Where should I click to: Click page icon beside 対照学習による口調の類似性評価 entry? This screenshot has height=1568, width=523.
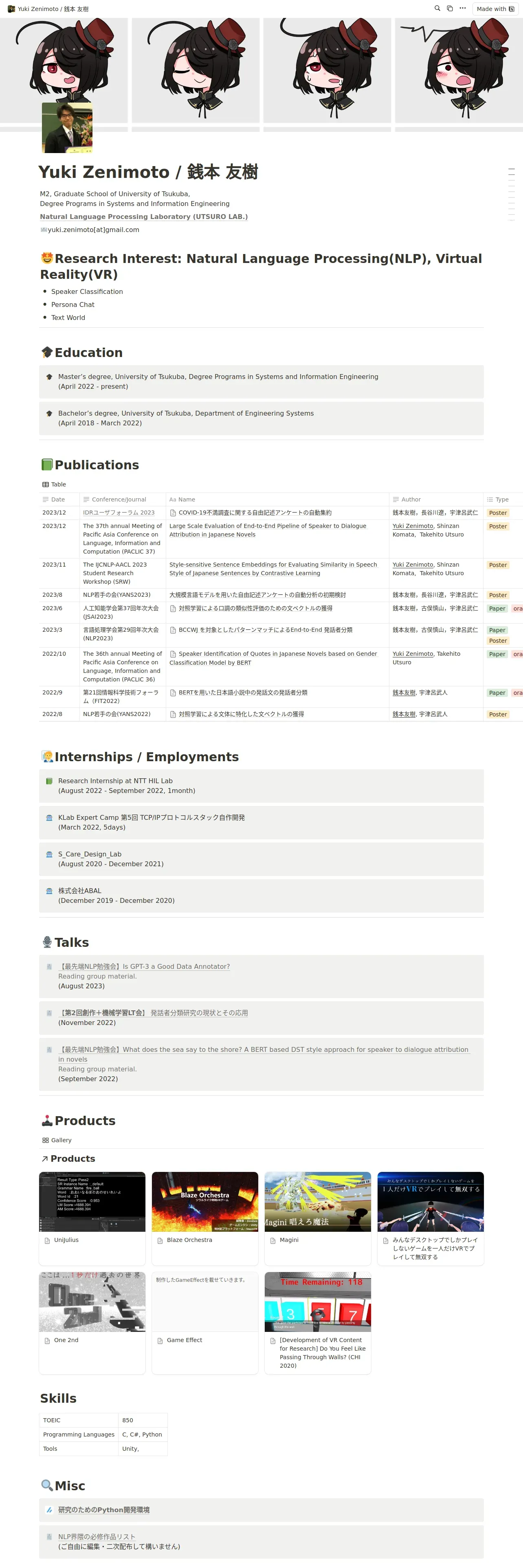pos(173,609)
